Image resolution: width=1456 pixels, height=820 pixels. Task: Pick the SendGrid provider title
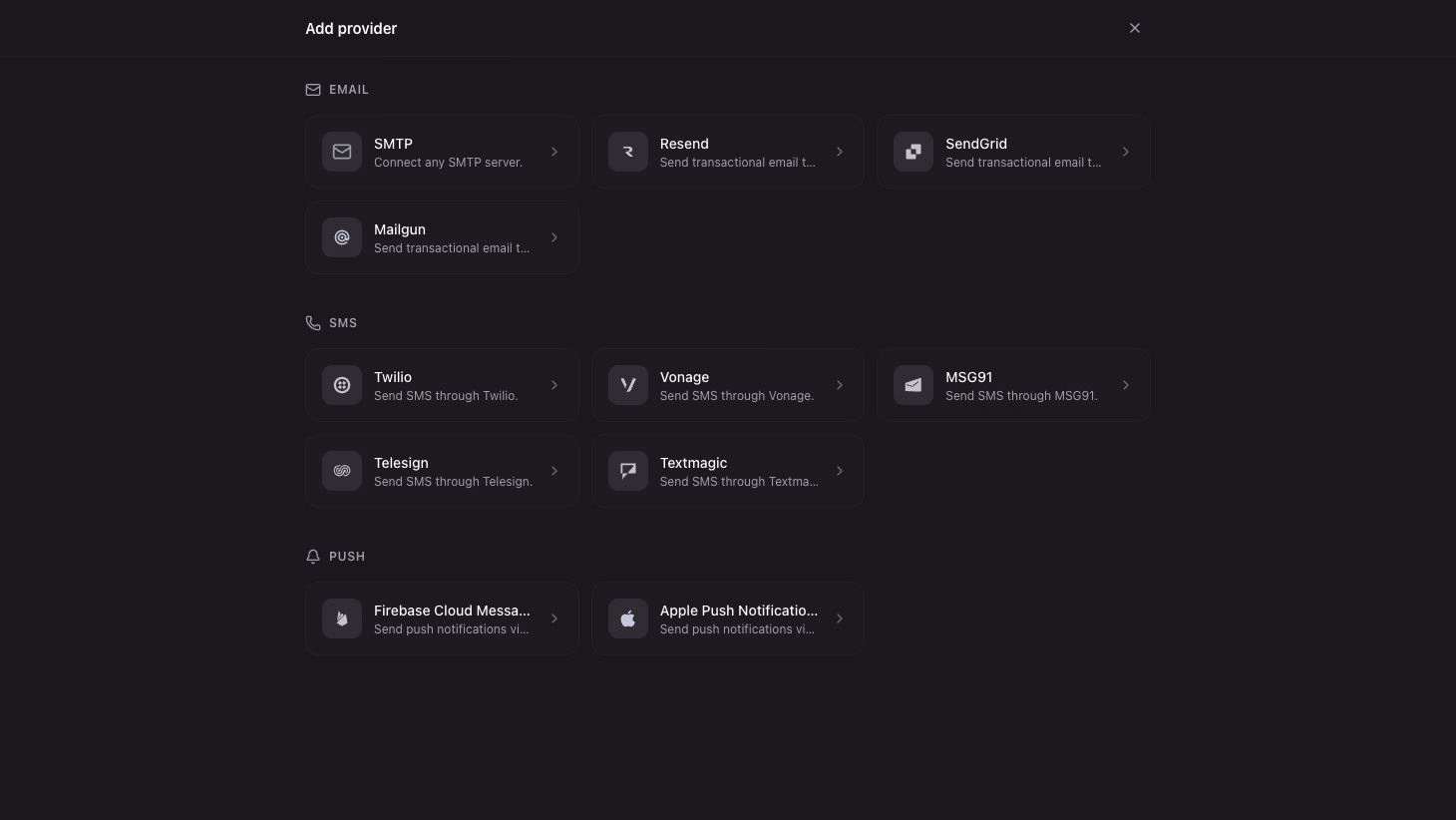(x=976, y=144)
